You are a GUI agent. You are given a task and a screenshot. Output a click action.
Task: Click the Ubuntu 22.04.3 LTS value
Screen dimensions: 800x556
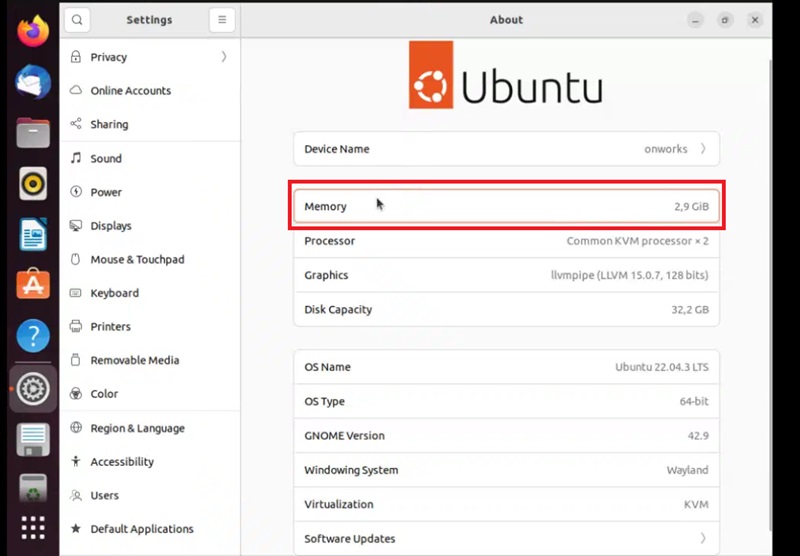[662, 367]
